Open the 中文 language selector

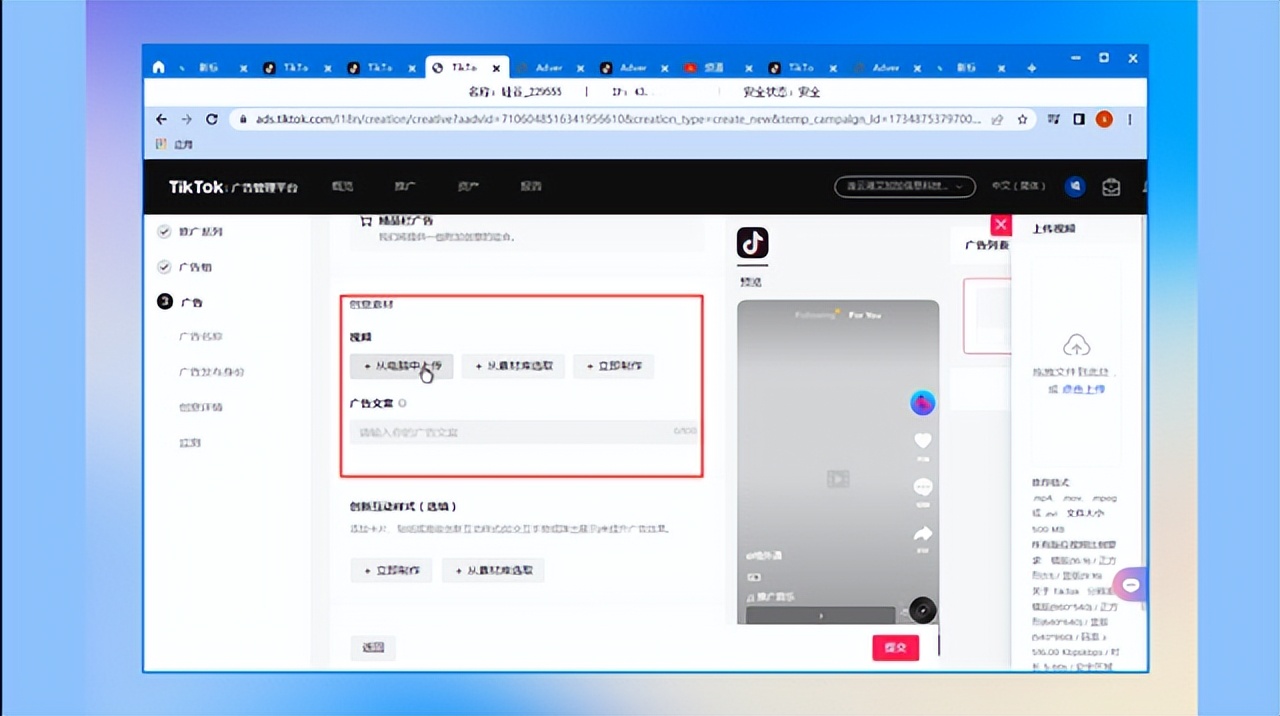coord(1018,187)
